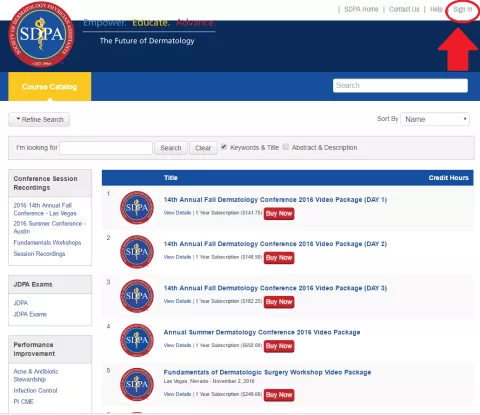Open Annual Summer Dermatology Conference 2016 title
This screenshot has height=415, width=480.
click(262, 332)
